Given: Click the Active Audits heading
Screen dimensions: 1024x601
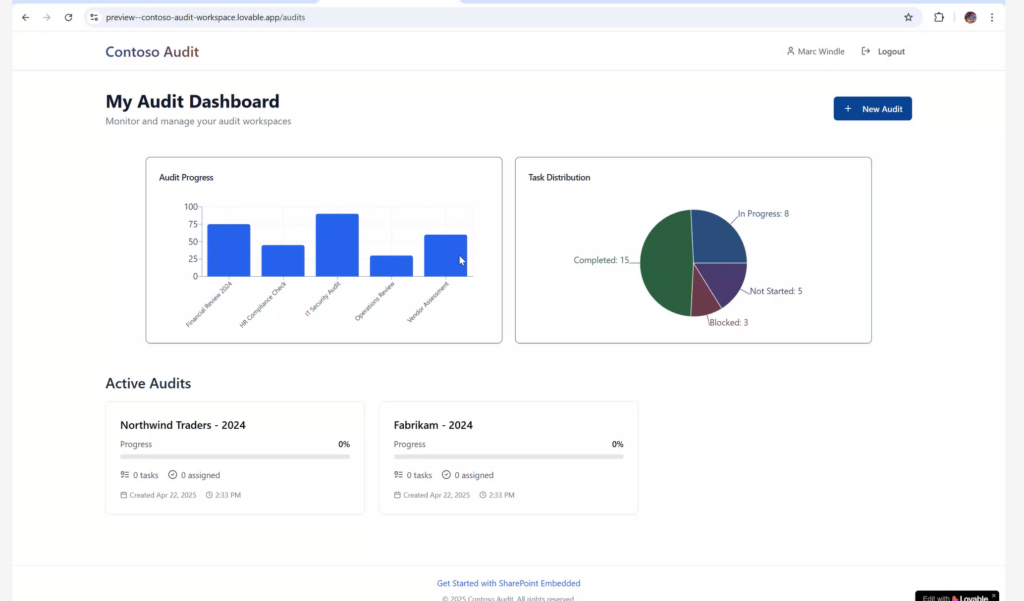Looking at the screenshot, I should coord(148,383).
